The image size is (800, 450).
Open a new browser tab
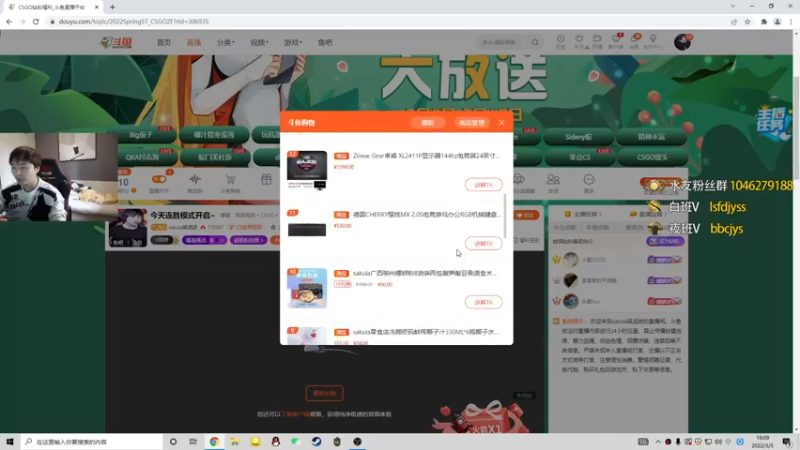(x=112, y=7)
